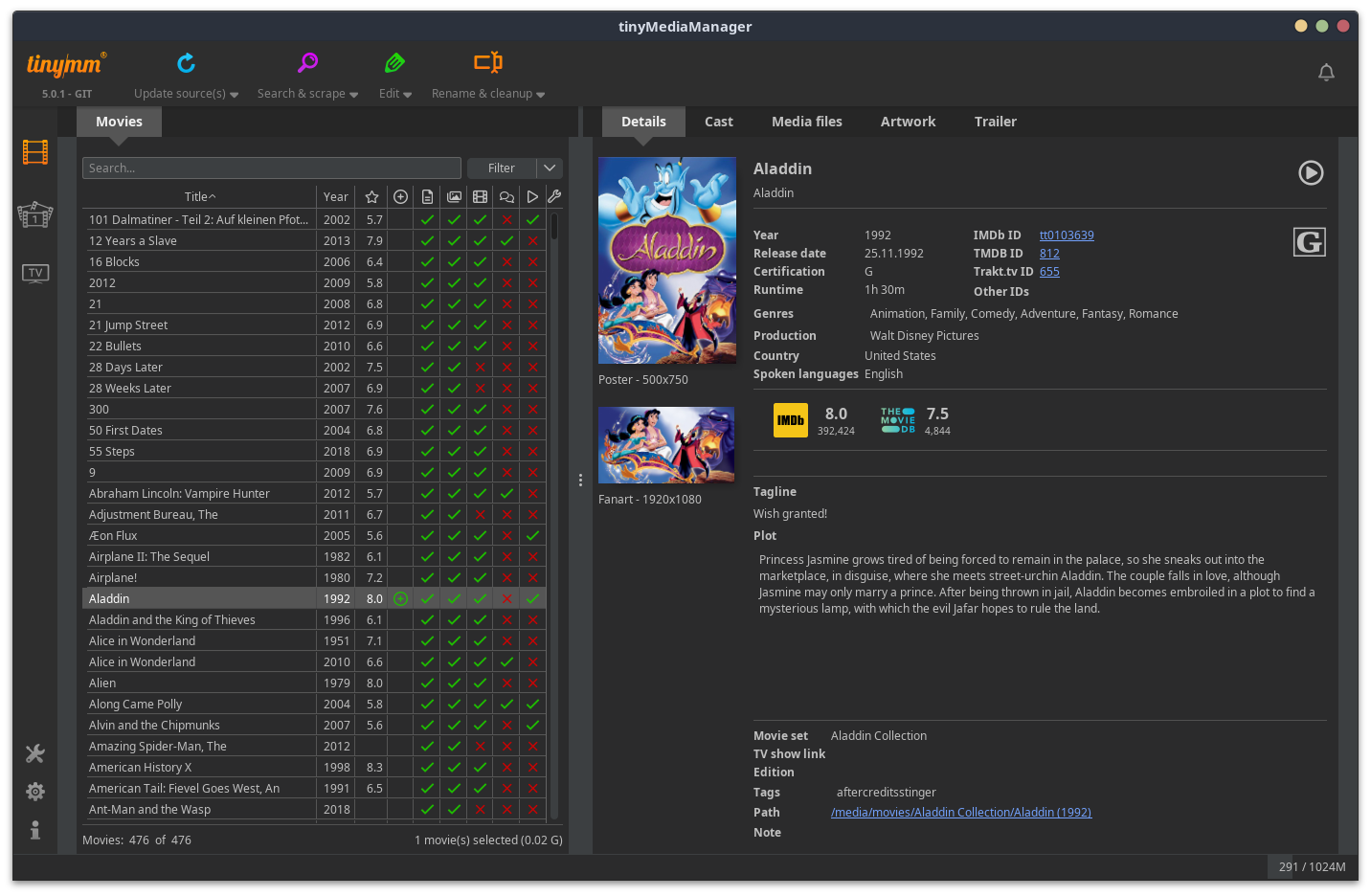
Task: Play the Aladdin trailer button
Action: click(1311, 172)
